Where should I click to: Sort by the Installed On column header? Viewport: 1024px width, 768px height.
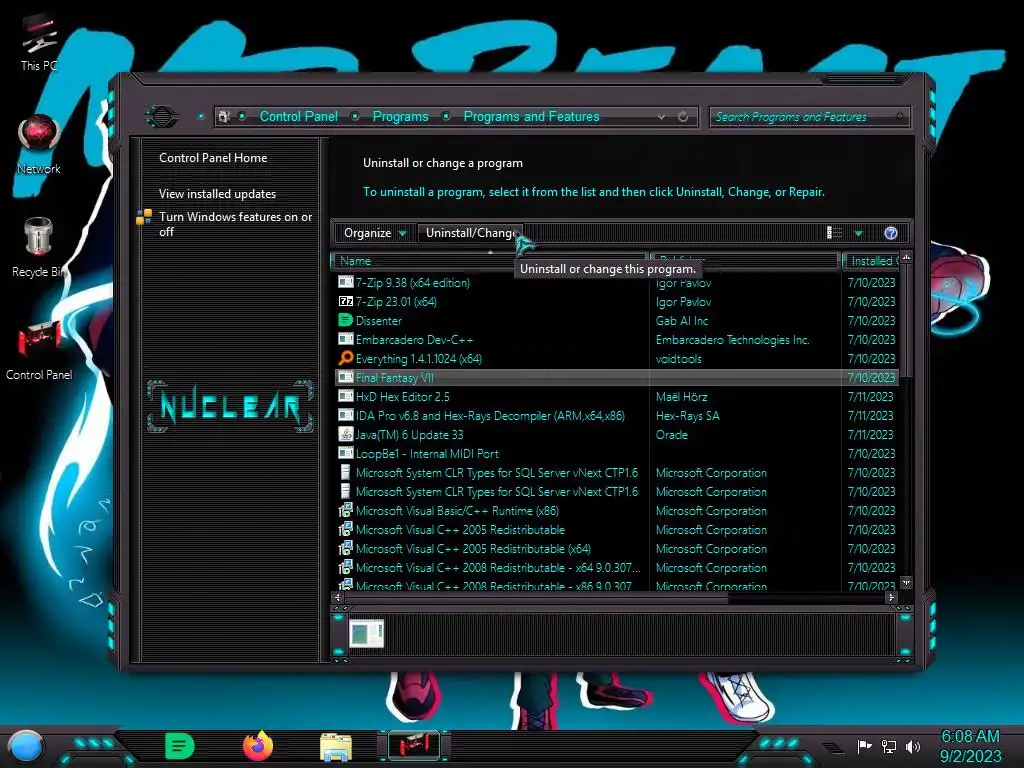[x=872, y=261]
